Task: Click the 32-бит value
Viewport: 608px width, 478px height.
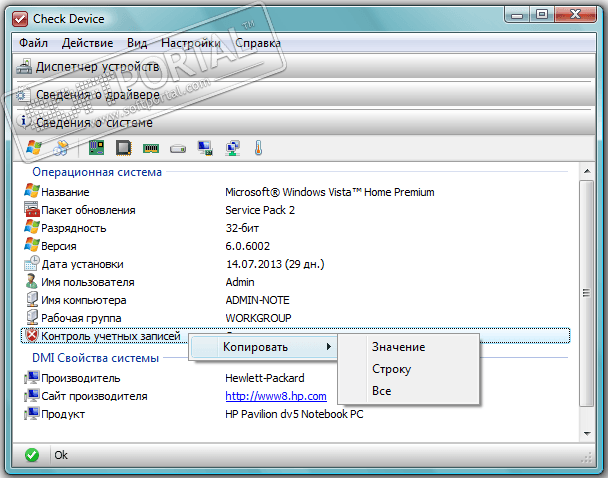Action: [x=242, y=228]
